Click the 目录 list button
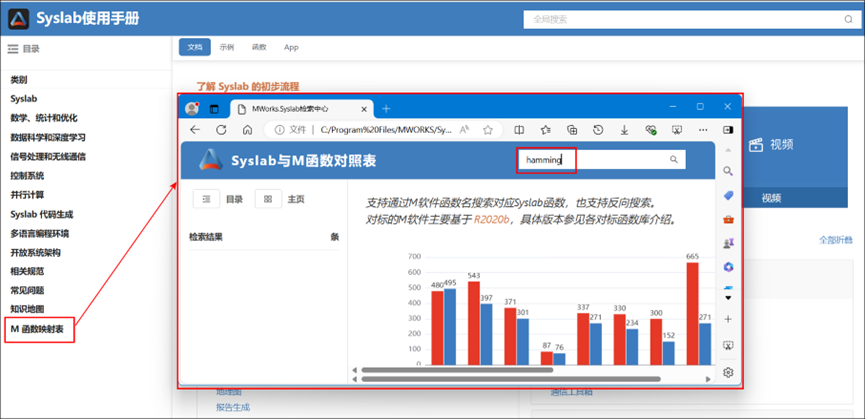This screenshot has width=865, height=419. [x=206, y=199]
